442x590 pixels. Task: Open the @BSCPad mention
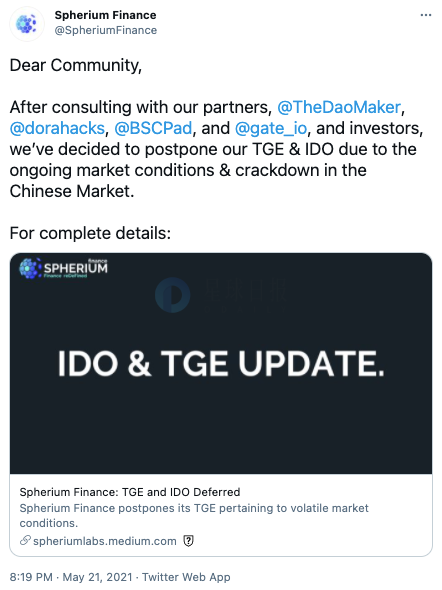(x=153, y=128)
